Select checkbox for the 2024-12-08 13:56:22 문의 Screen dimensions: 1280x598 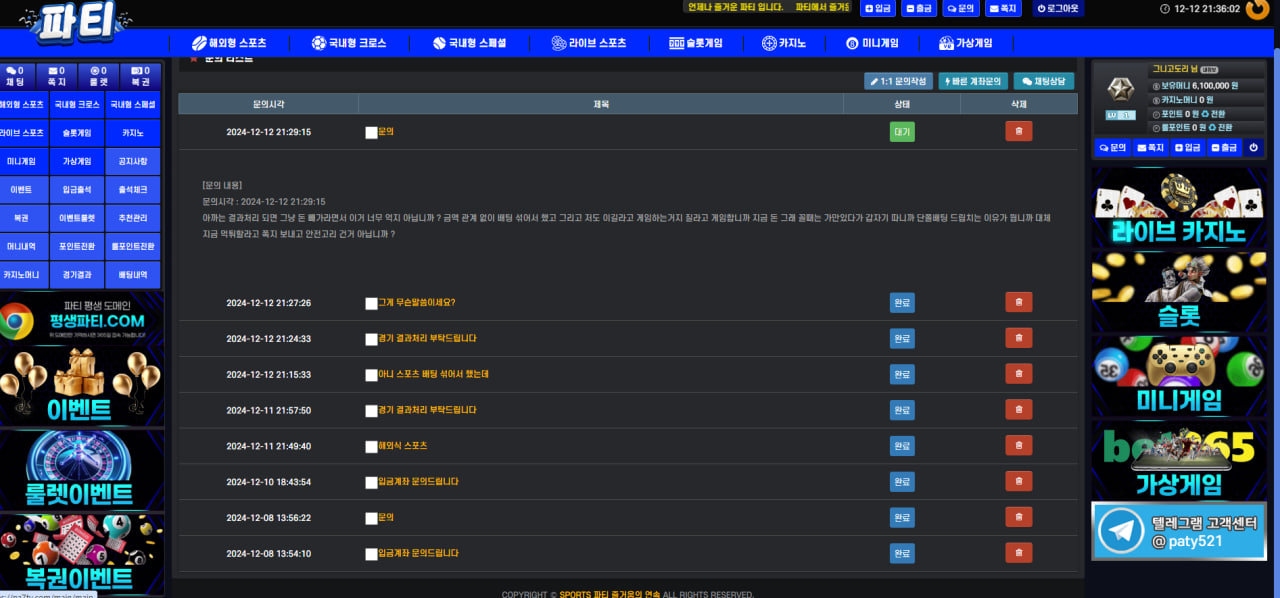click(x=371, y=519)
